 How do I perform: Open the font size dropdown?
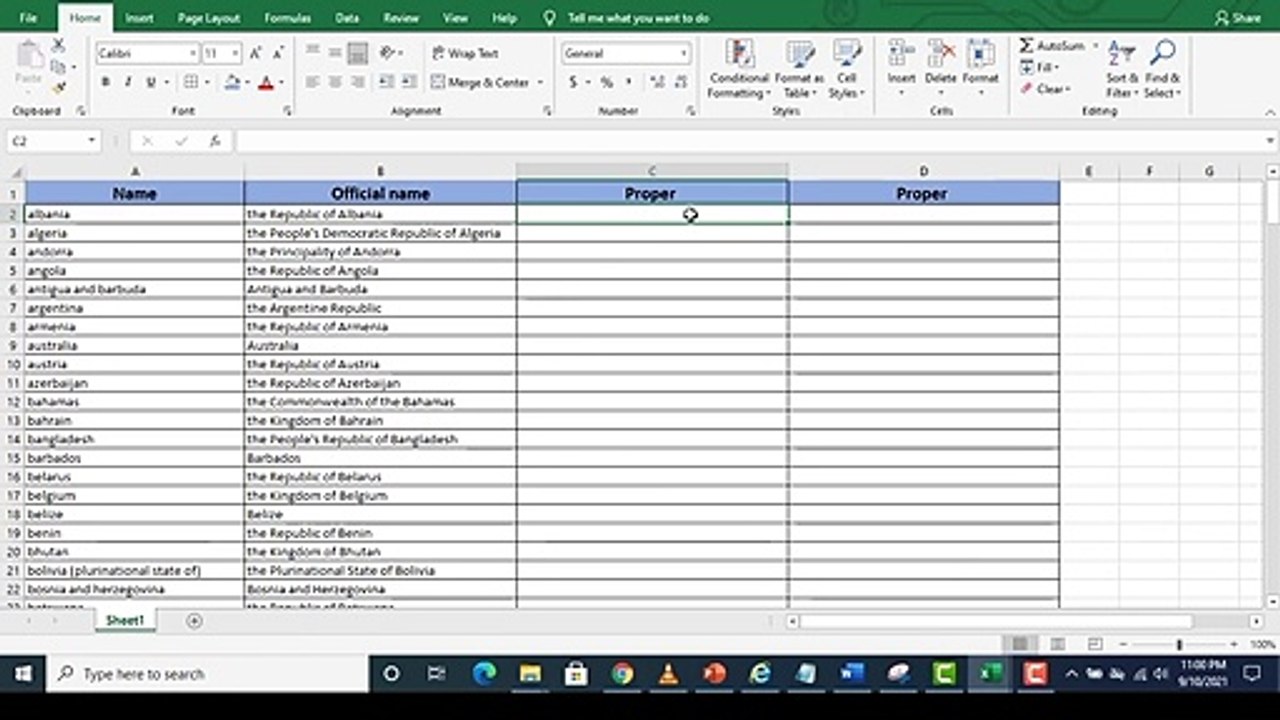click(235, 53)
